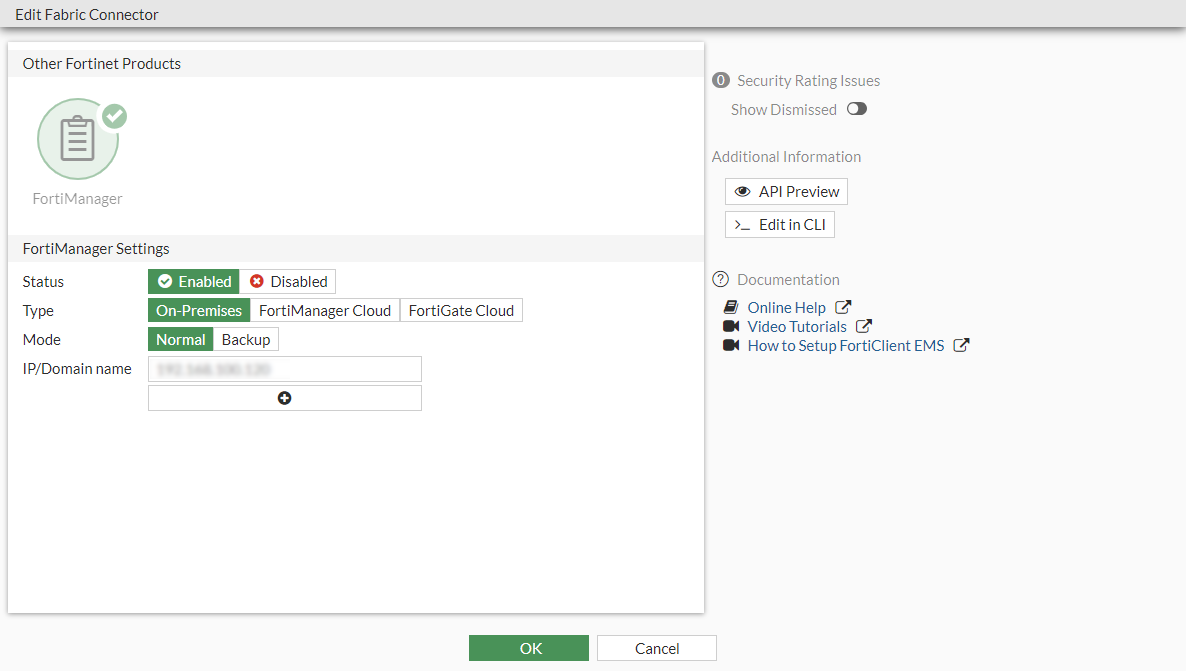Click the Security Rating Issues count badge

click(x=720, y=81)
